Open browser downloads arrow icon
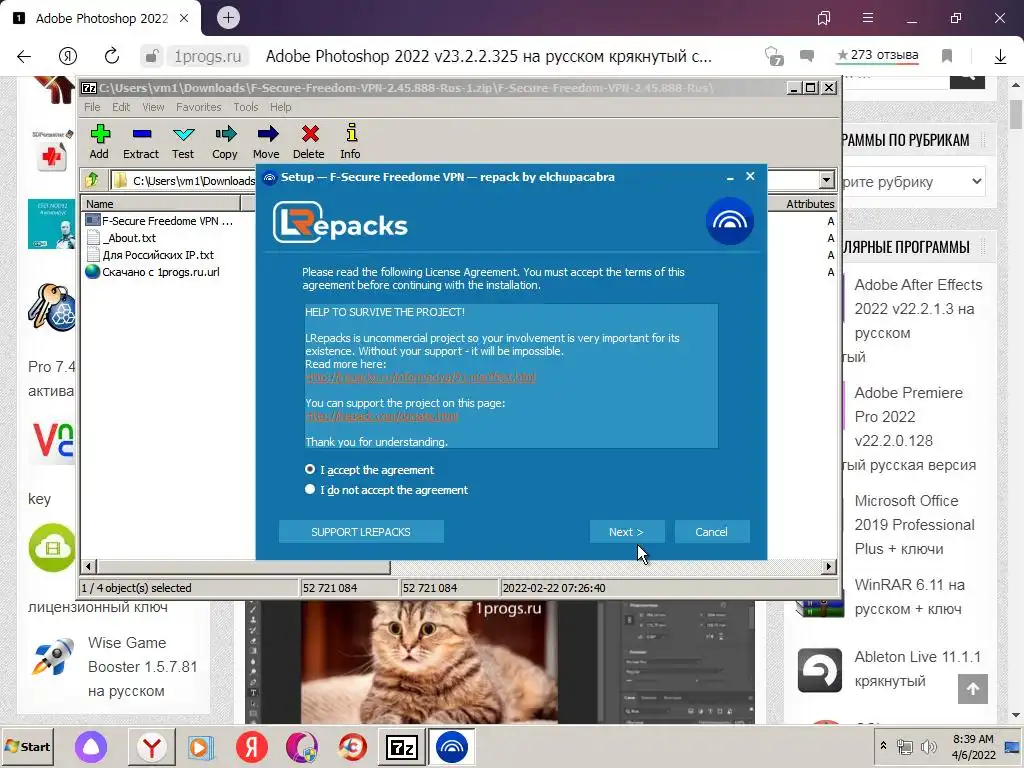 [x=1000, y=57]
